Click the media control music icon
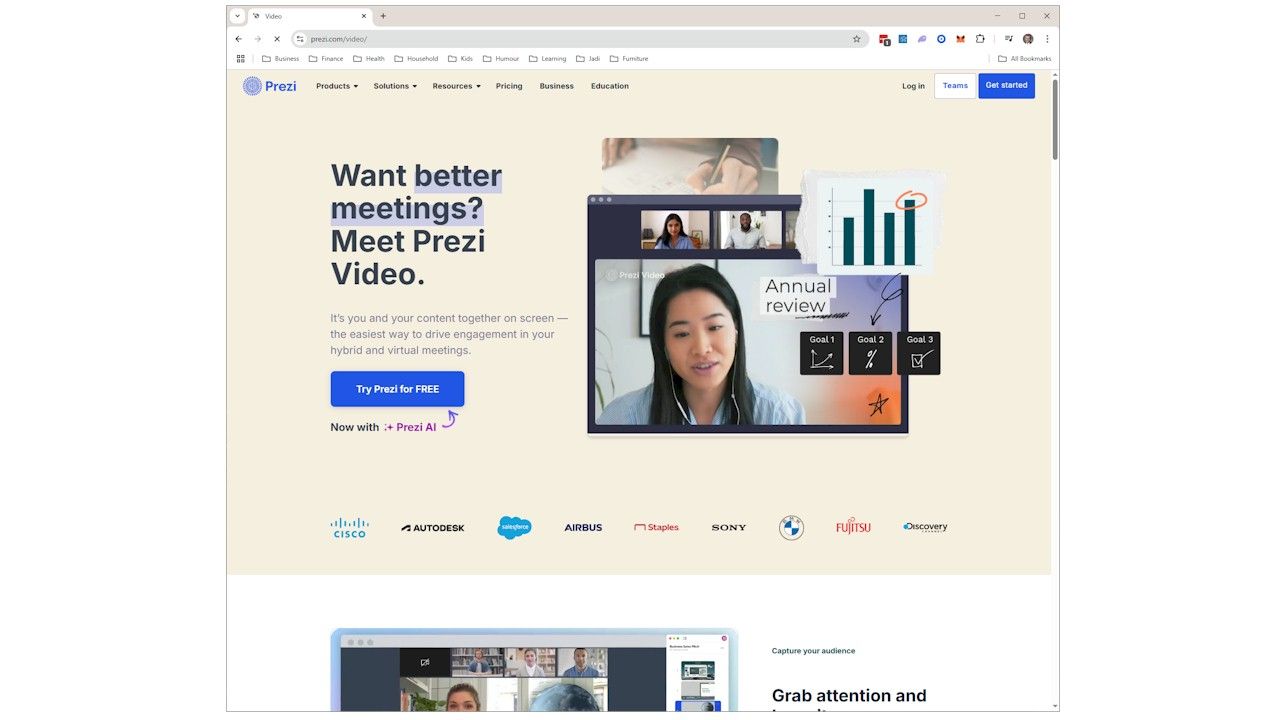 coord(1009,39)
